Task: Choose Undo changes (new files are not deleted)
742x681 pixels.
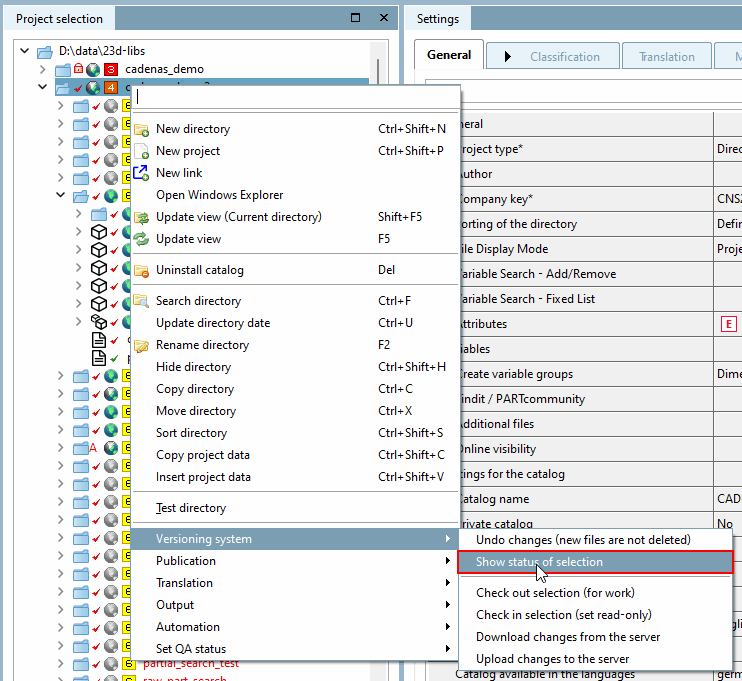Action: click(595, 540)
